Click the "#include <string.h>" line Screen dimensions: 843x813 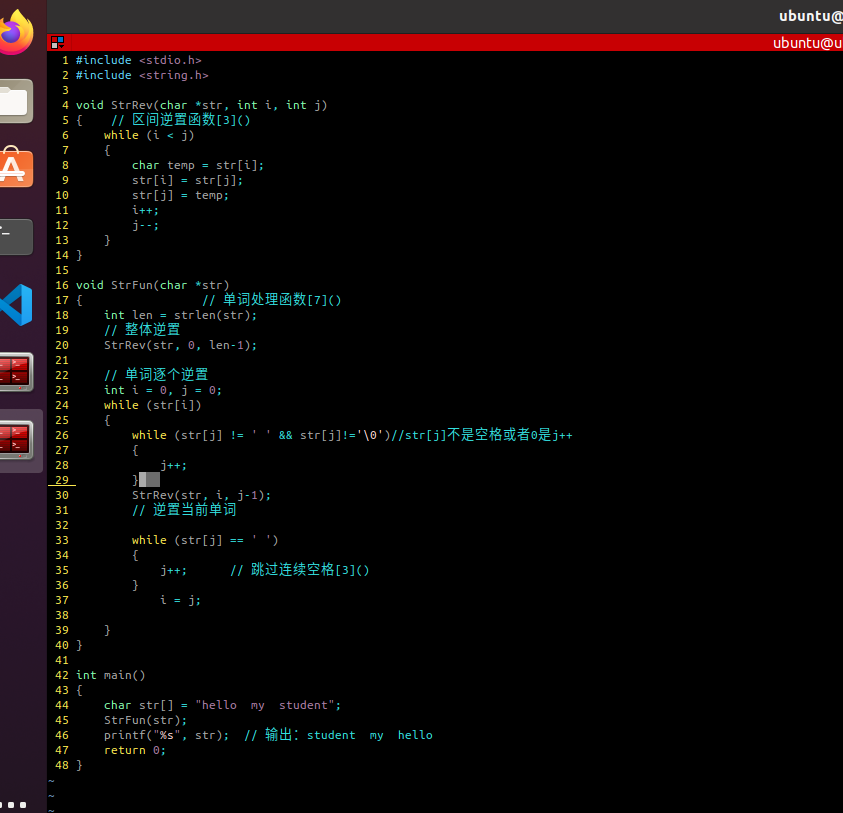click(142, 75)
